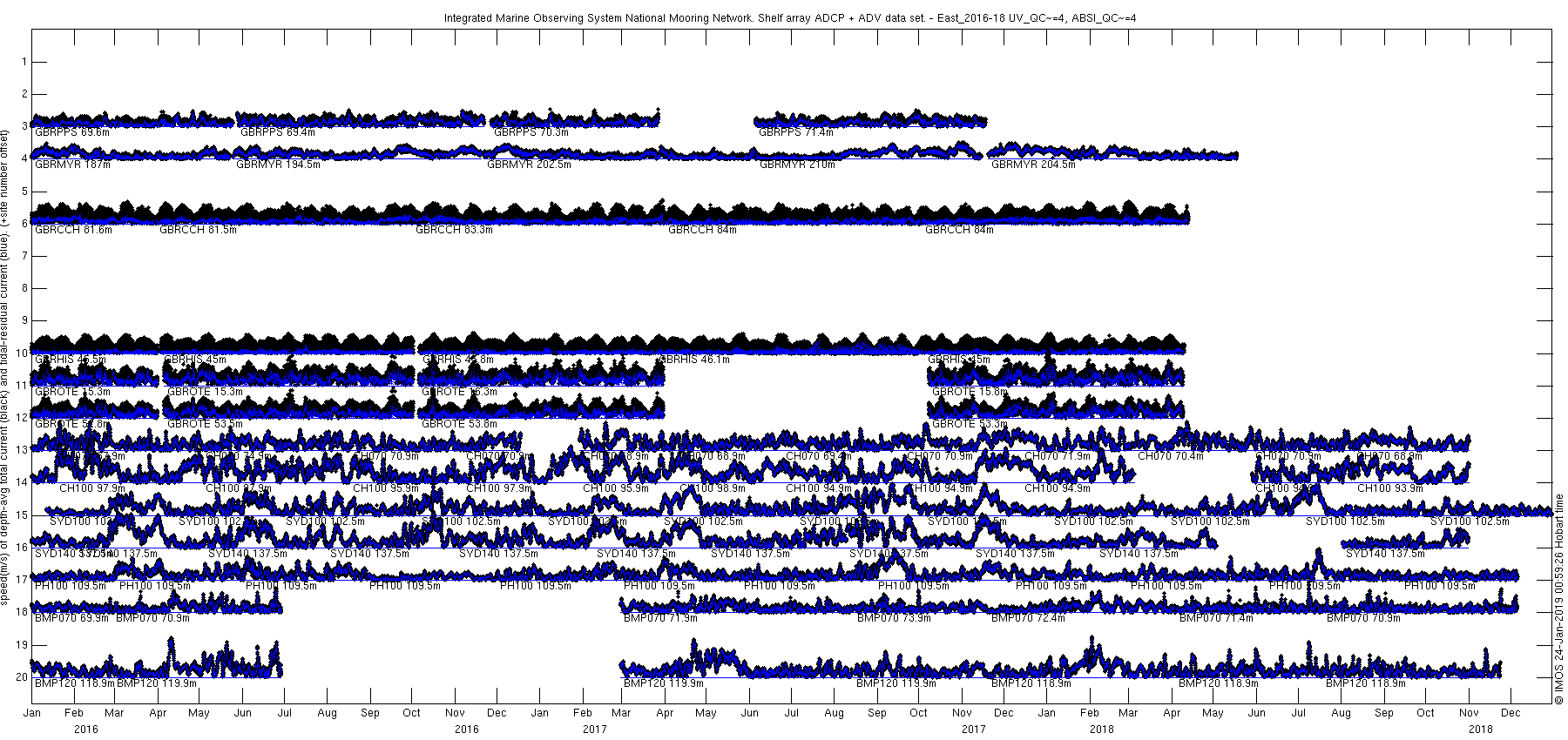1568x740 pixels.
Task: Click the 'GBRCCH 81.6m' label
Action: [x=73, y=230]
